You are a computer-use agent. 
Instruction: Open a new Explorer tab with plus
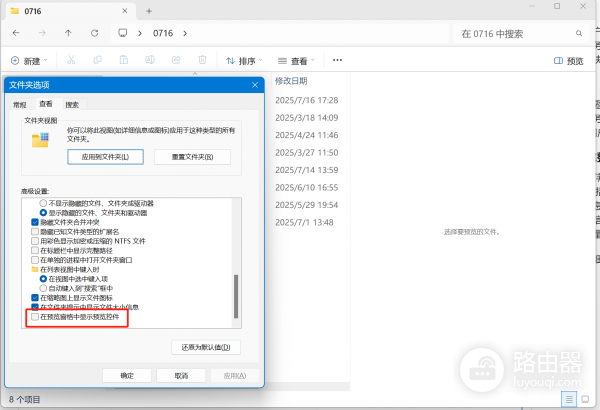(x=149, y=11)
